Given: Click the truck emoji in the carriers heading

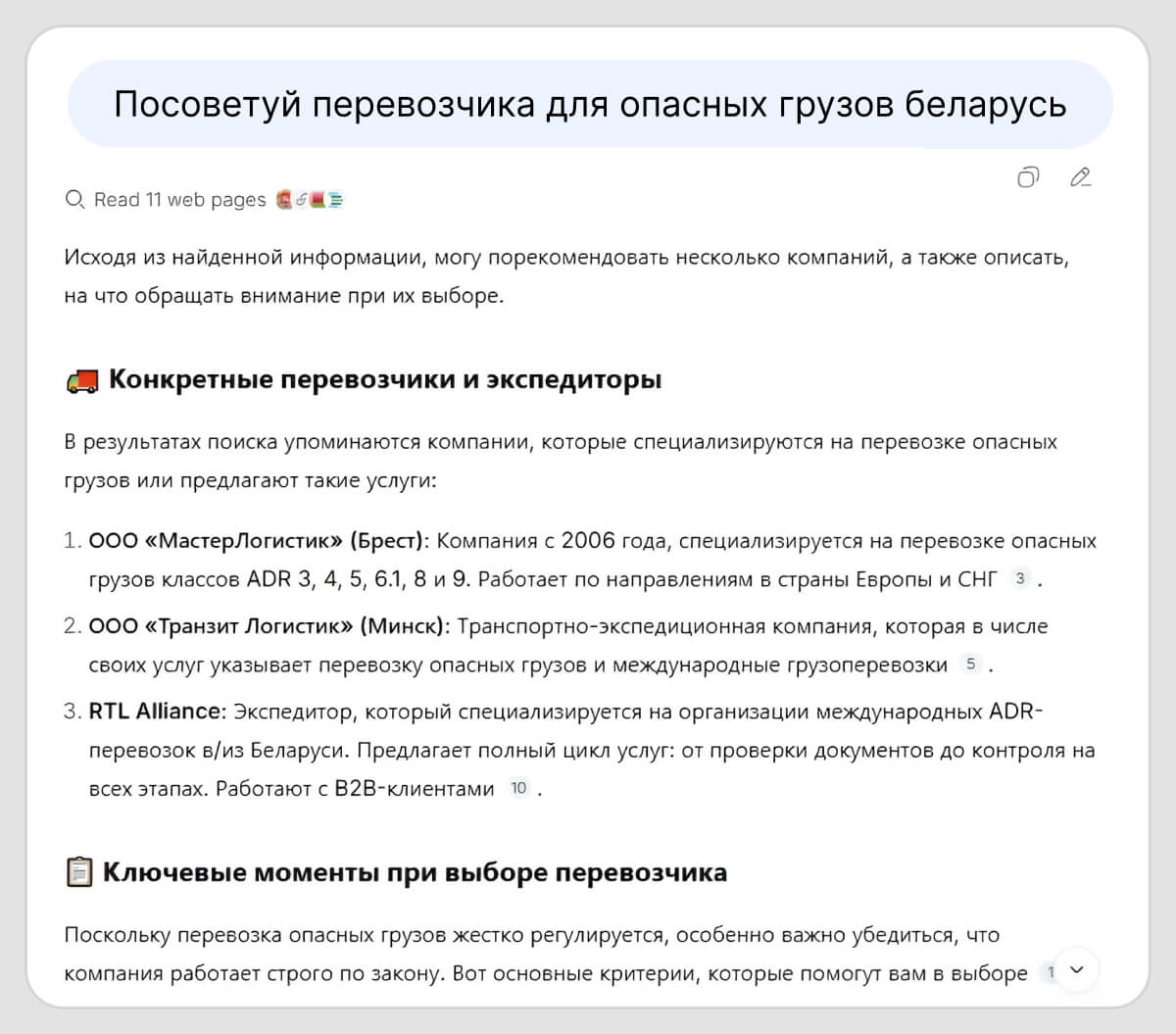Looking at the screenshot, I should point(82,380).
